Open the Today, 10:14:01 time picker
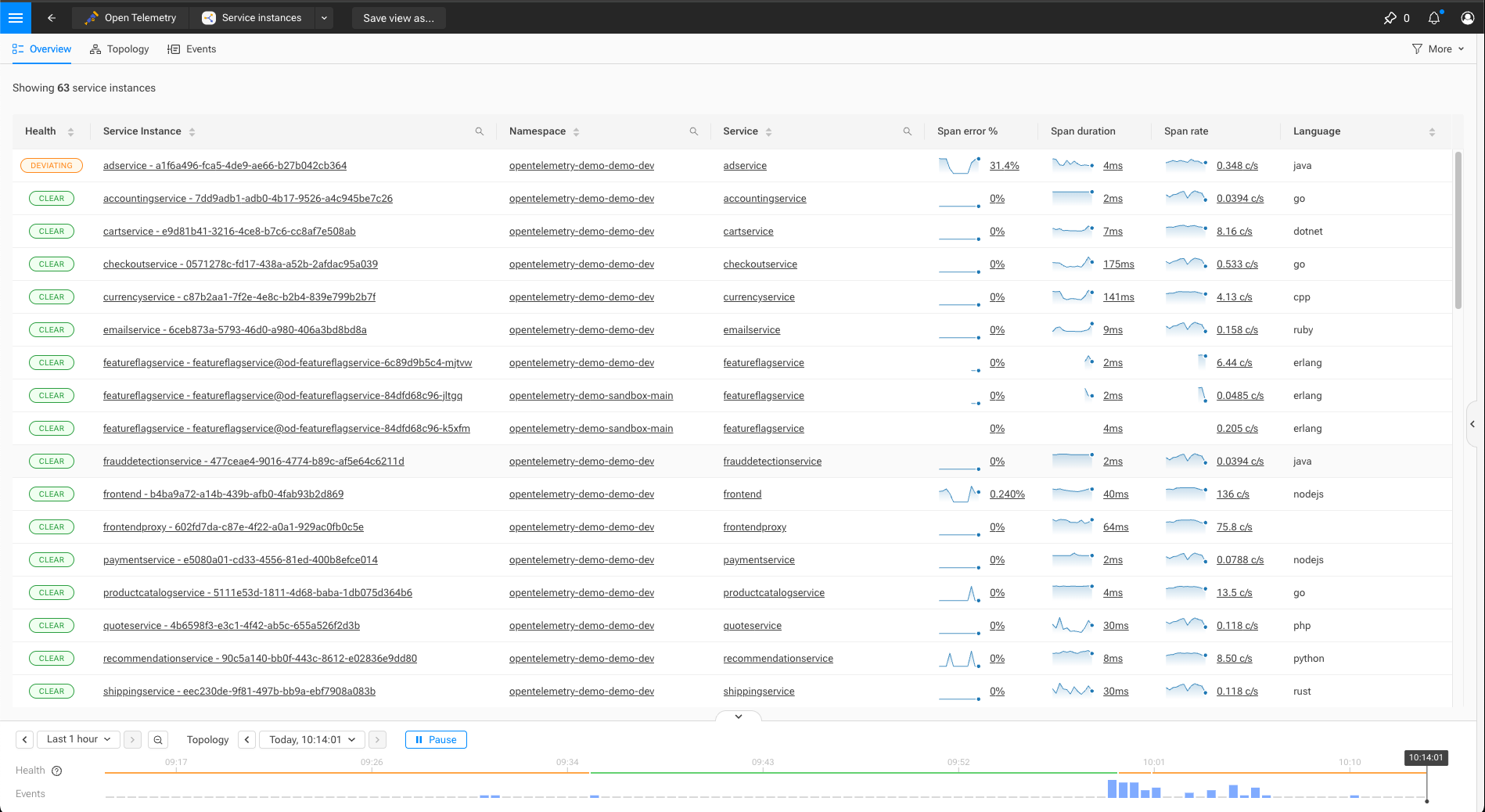Viewport: 1485px width, 812px height. tap(311, 739)
